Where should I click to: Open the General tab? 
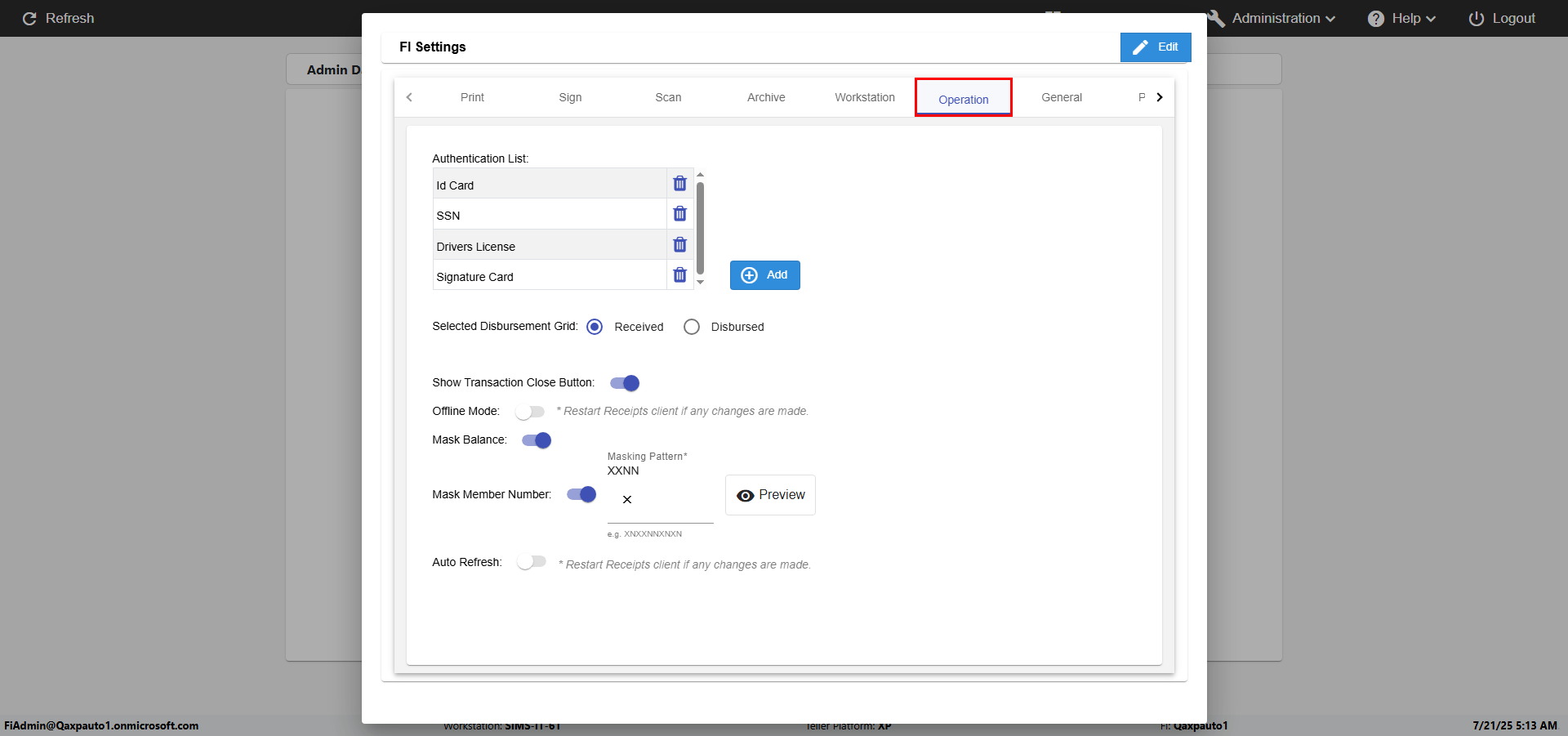coord(1061,97)
